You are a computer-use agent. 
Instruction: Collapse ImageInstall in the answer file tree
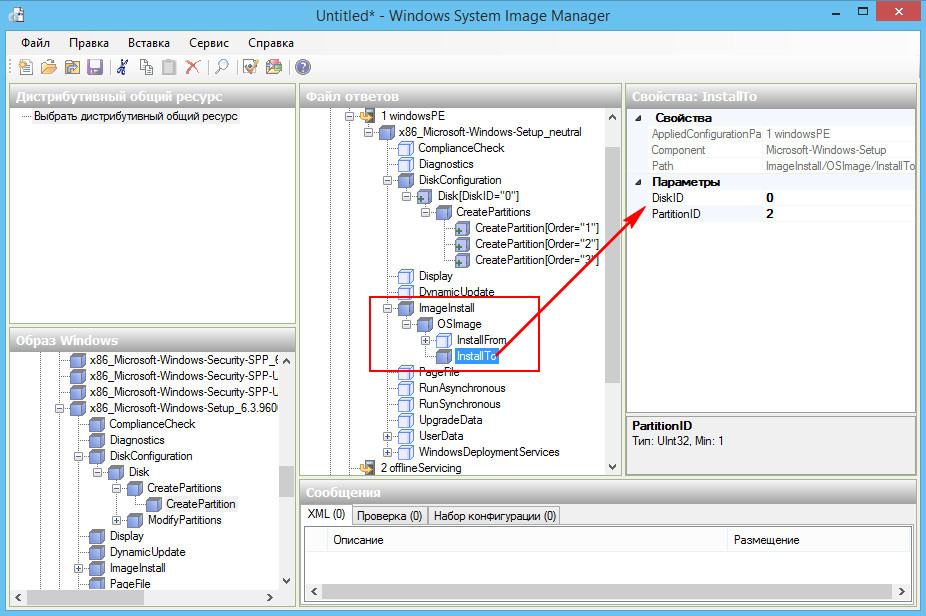point(387,308)
